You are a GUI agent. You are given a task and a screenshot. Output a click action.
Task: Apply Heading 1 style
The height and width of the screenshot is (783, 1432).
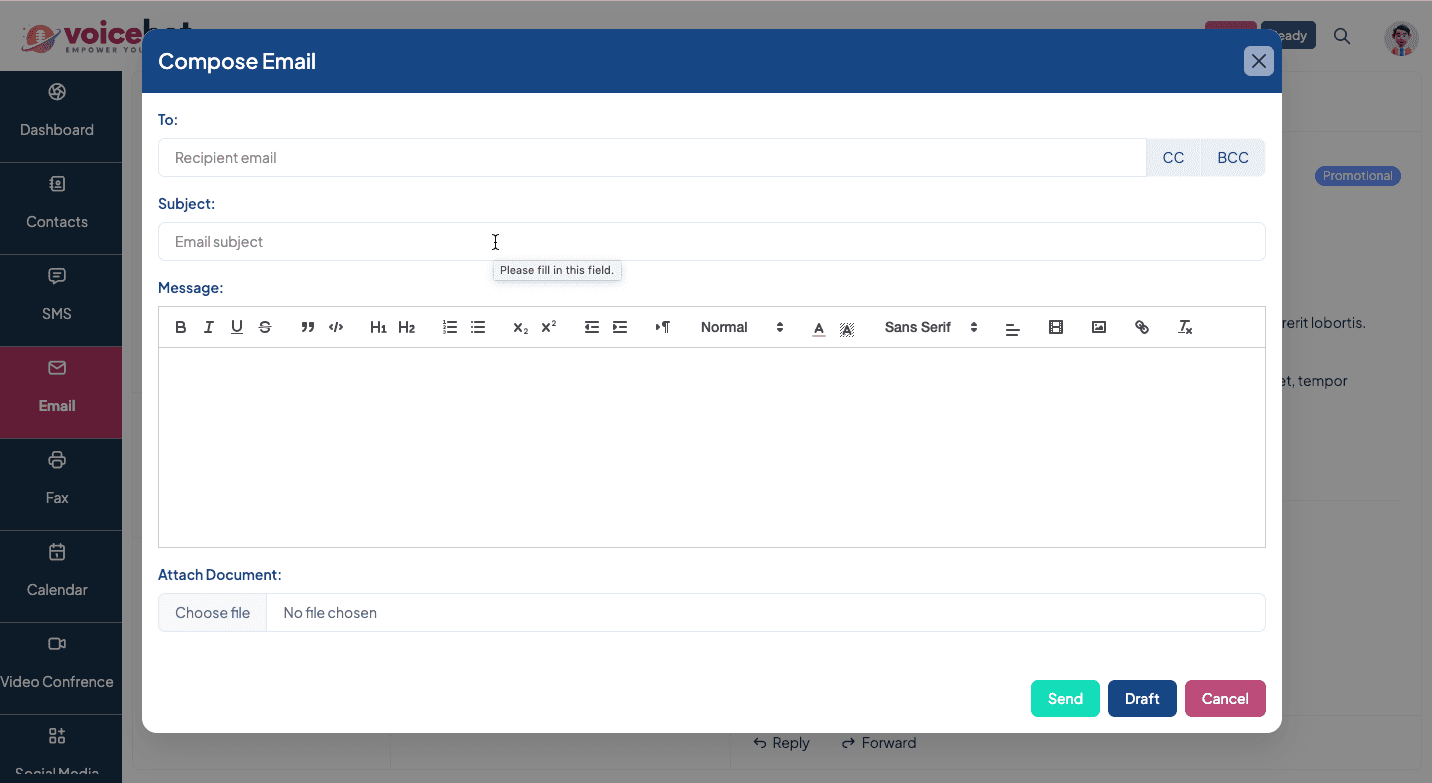[x=378, y=327]
